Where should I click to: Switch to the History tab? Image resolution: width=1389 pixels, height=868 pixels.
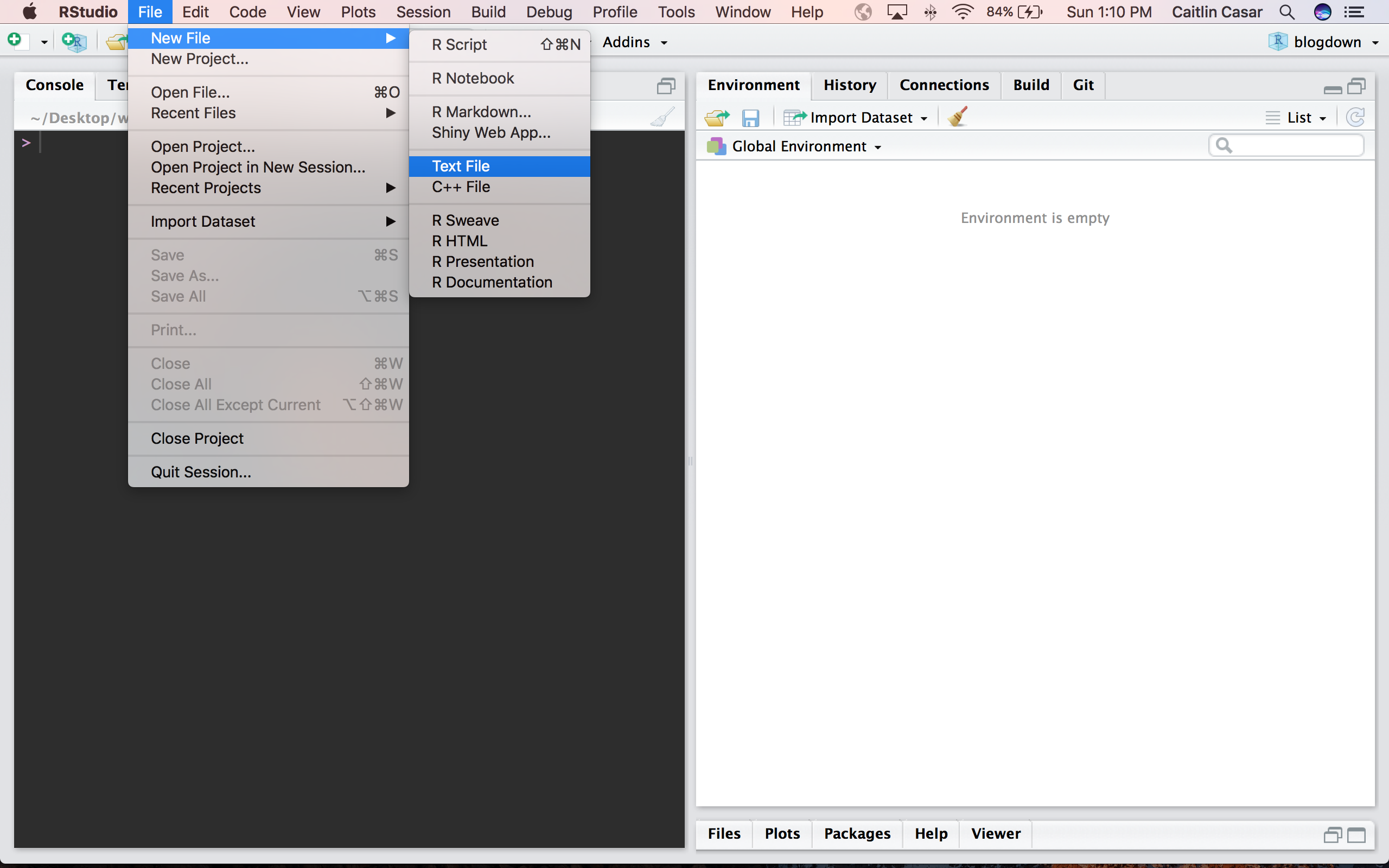[850, 85]
